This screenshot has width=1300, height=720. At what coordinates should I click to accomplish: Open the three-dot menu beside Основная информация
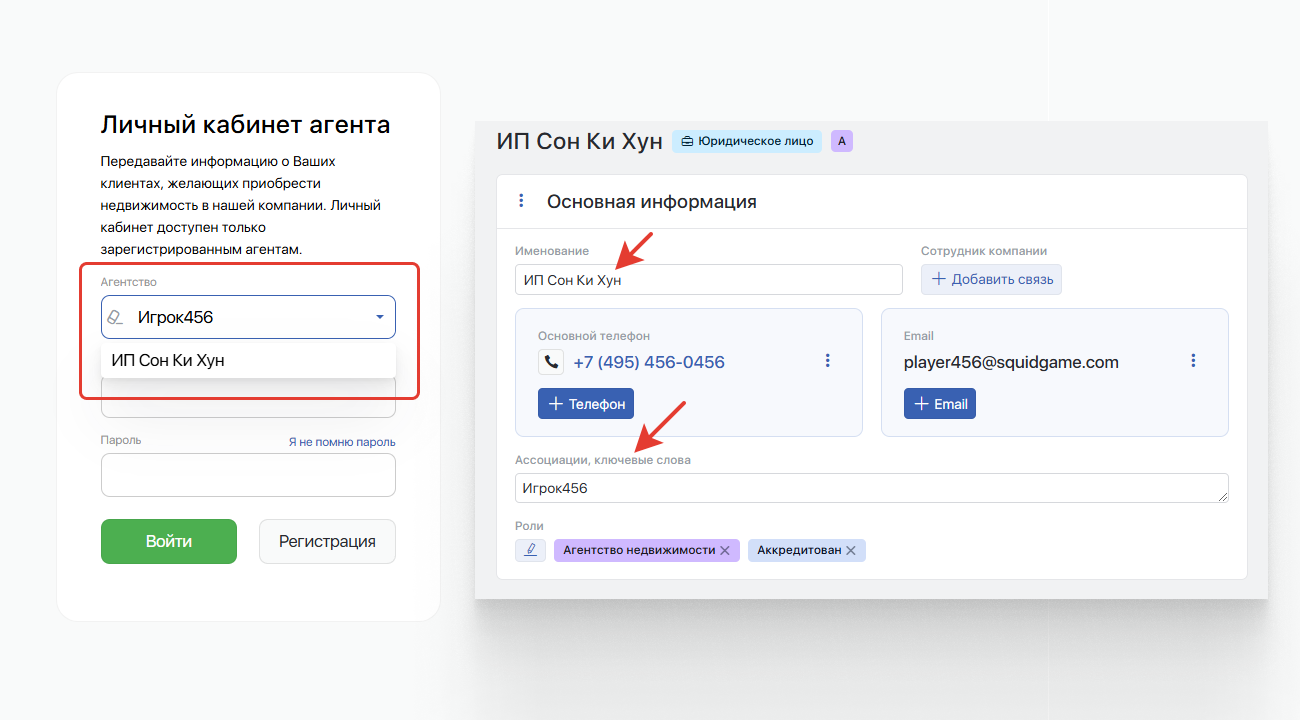tap(520, 201)
